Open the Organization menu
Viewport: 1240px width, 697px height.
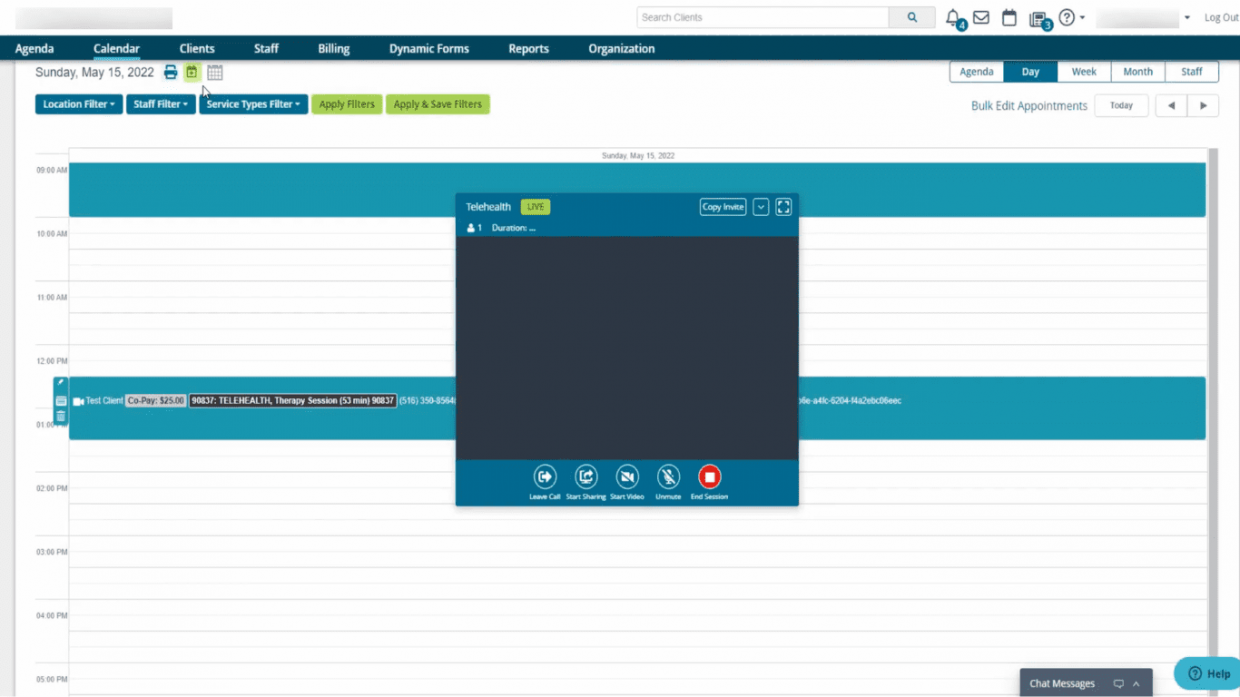coord(622,48)
